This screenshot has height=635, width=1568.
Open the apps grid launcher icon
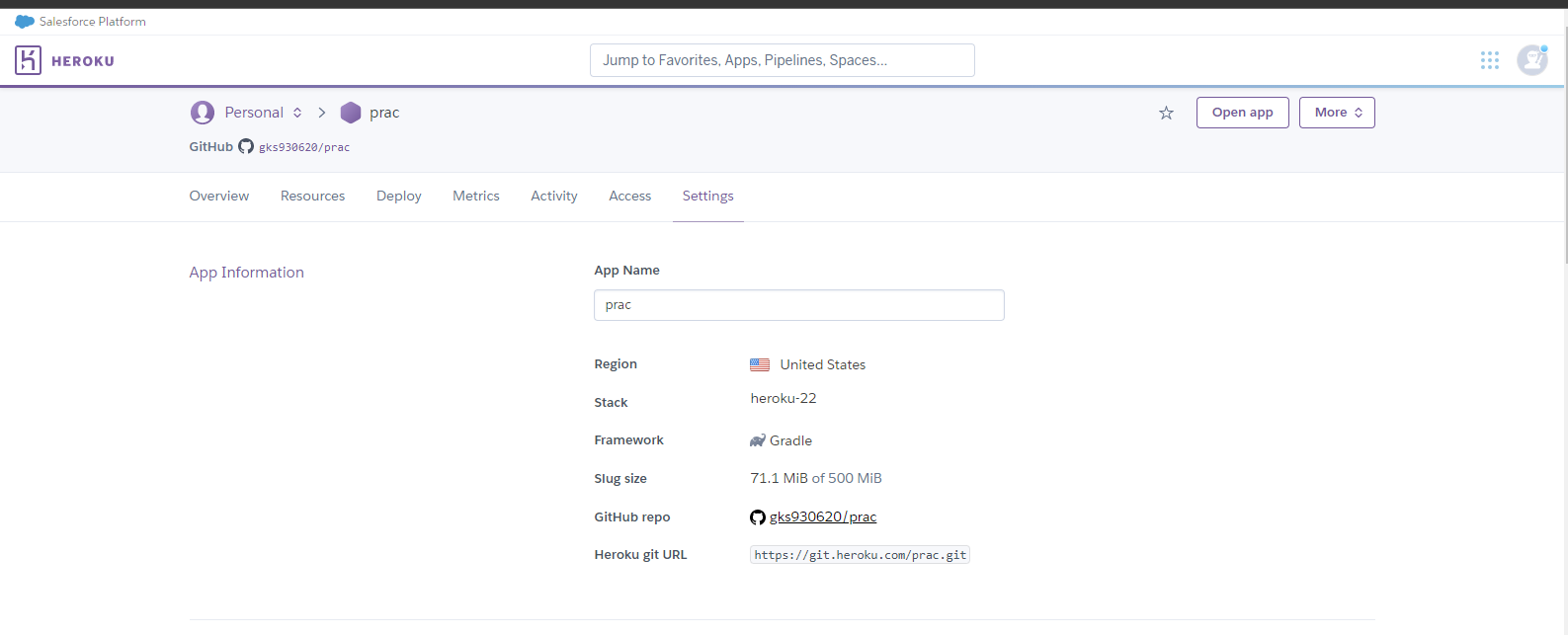tap(1490, 60)
